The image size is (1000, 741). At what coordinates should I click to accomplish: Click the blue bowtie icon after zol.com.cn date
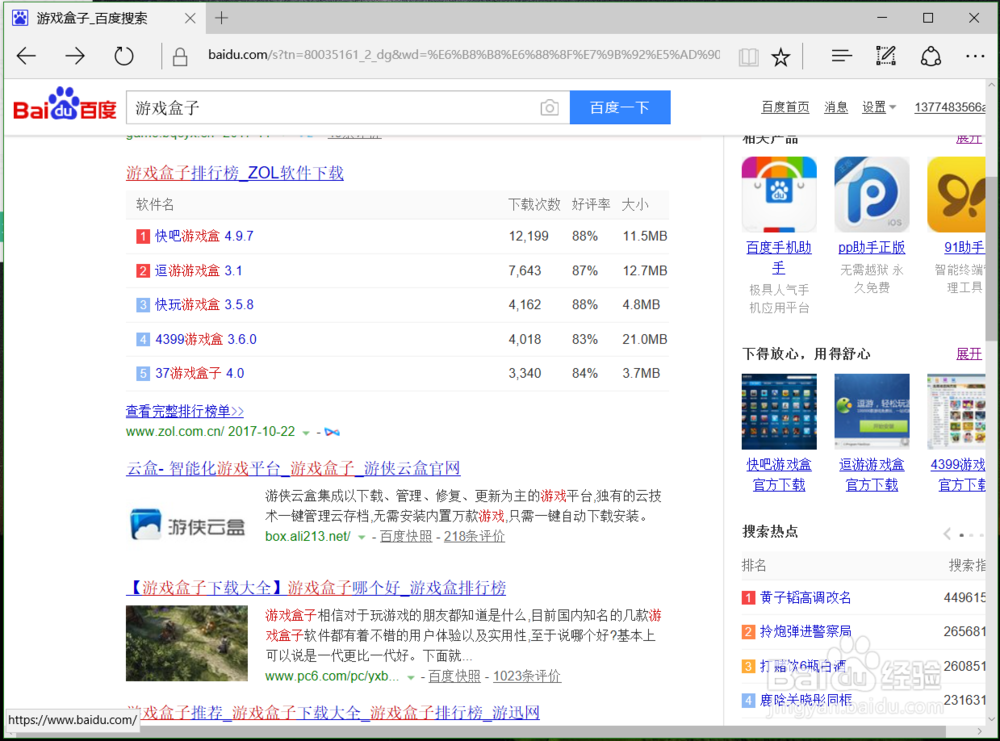pyautogui.click(x=332, y=432)
